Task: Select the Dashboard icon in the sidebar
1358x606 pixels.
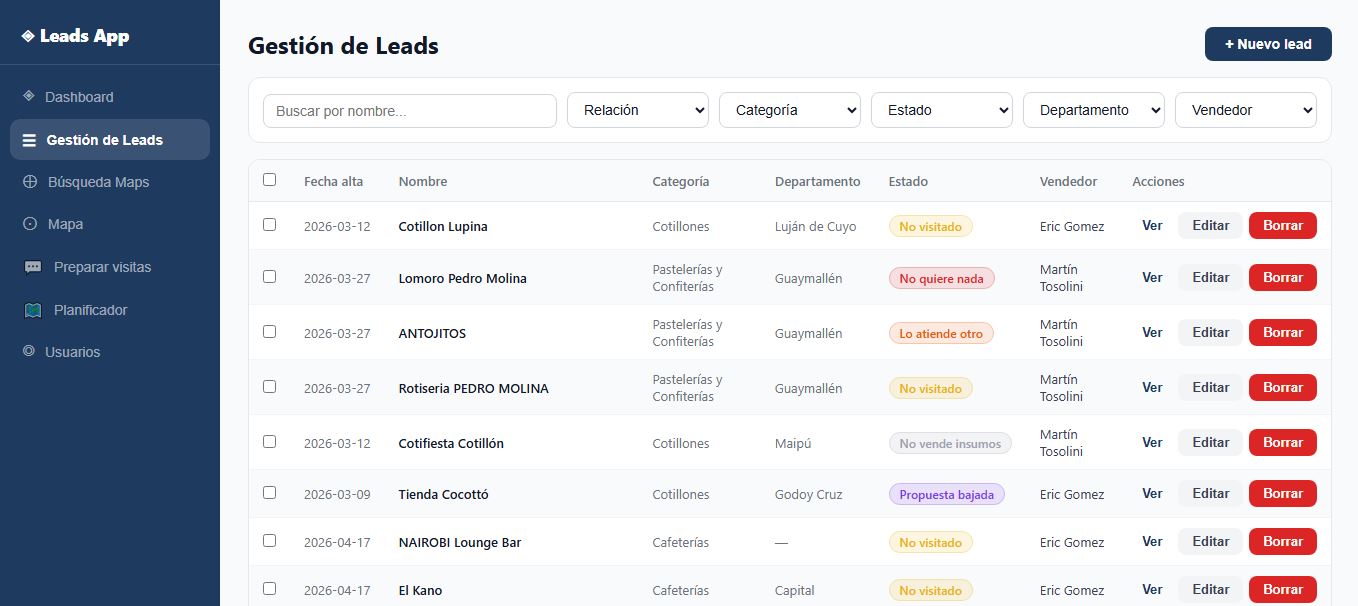Action: 29,96
